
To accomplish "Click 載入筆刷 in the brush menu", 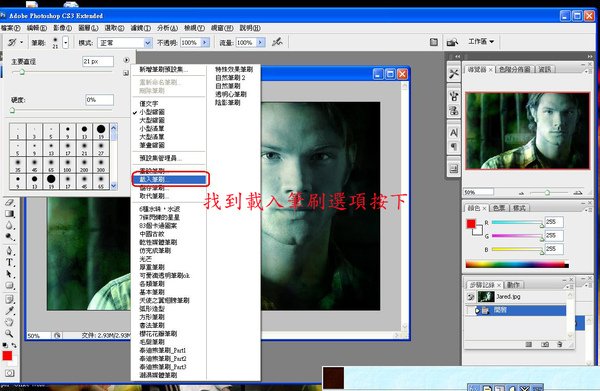I will (x=170, y=179).
